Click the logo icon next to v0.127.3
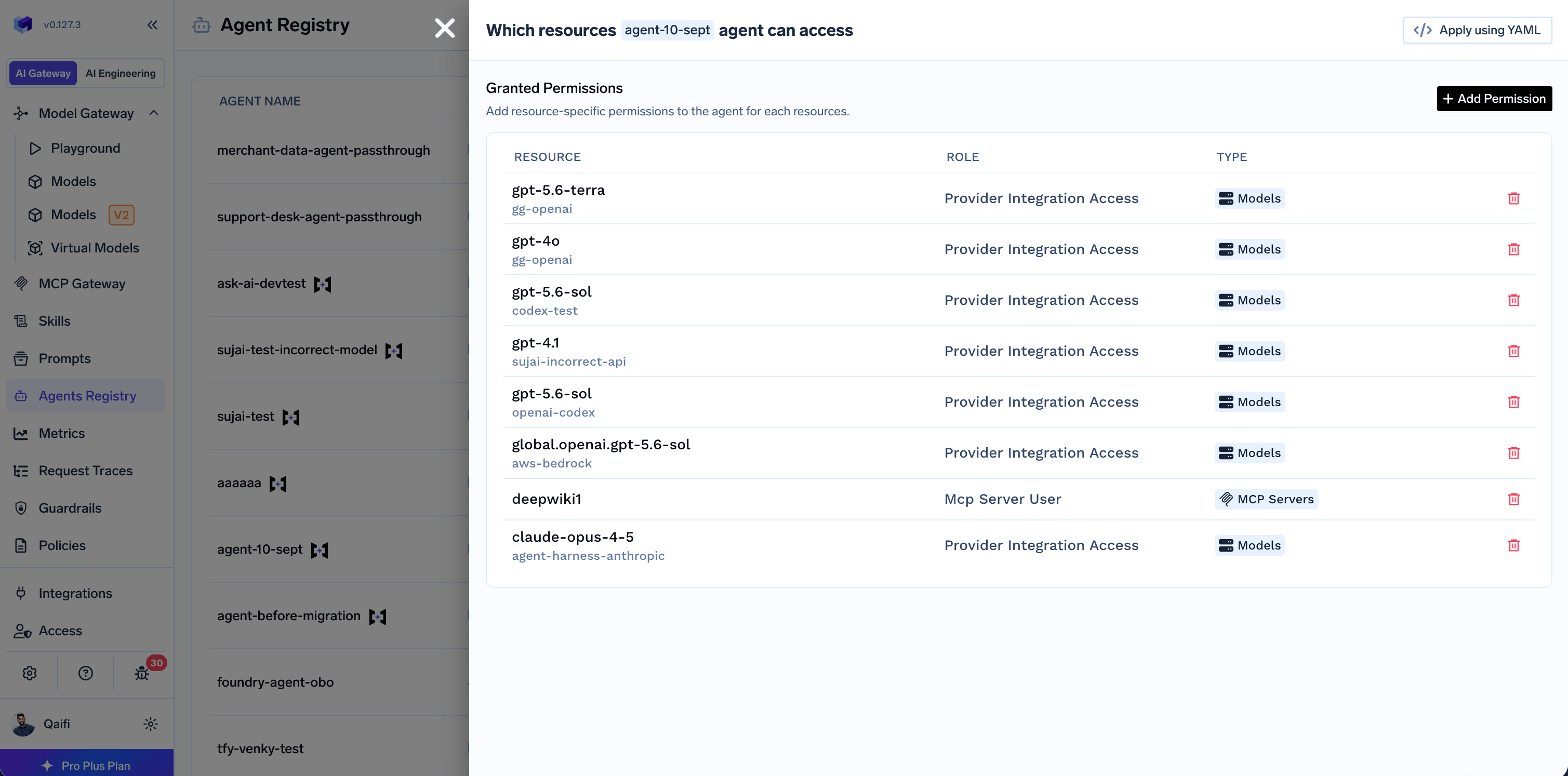 coord(22,24)
